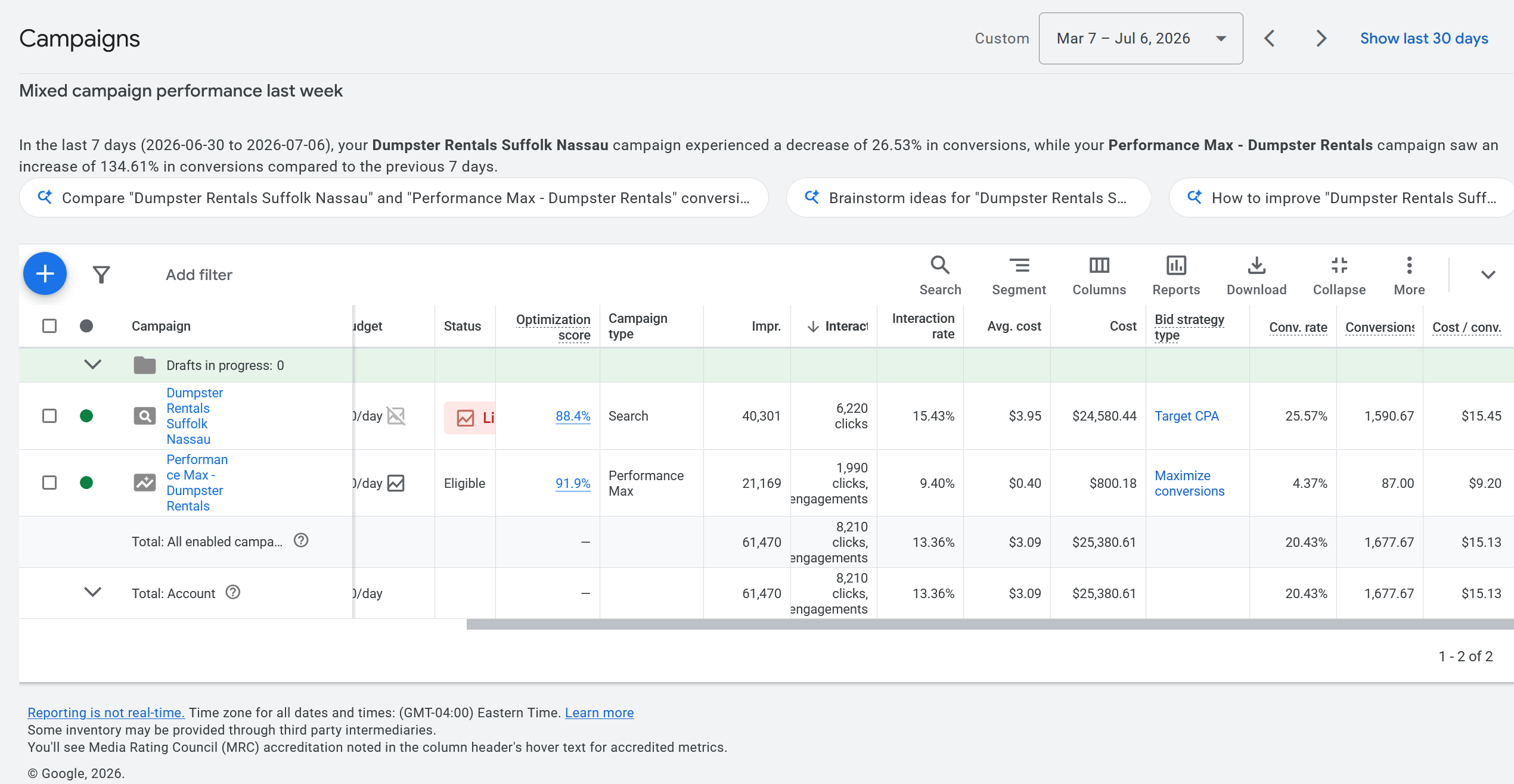Click Reporting is not real-time link
The image size is (1514, 784).
(x=106, y=713)
